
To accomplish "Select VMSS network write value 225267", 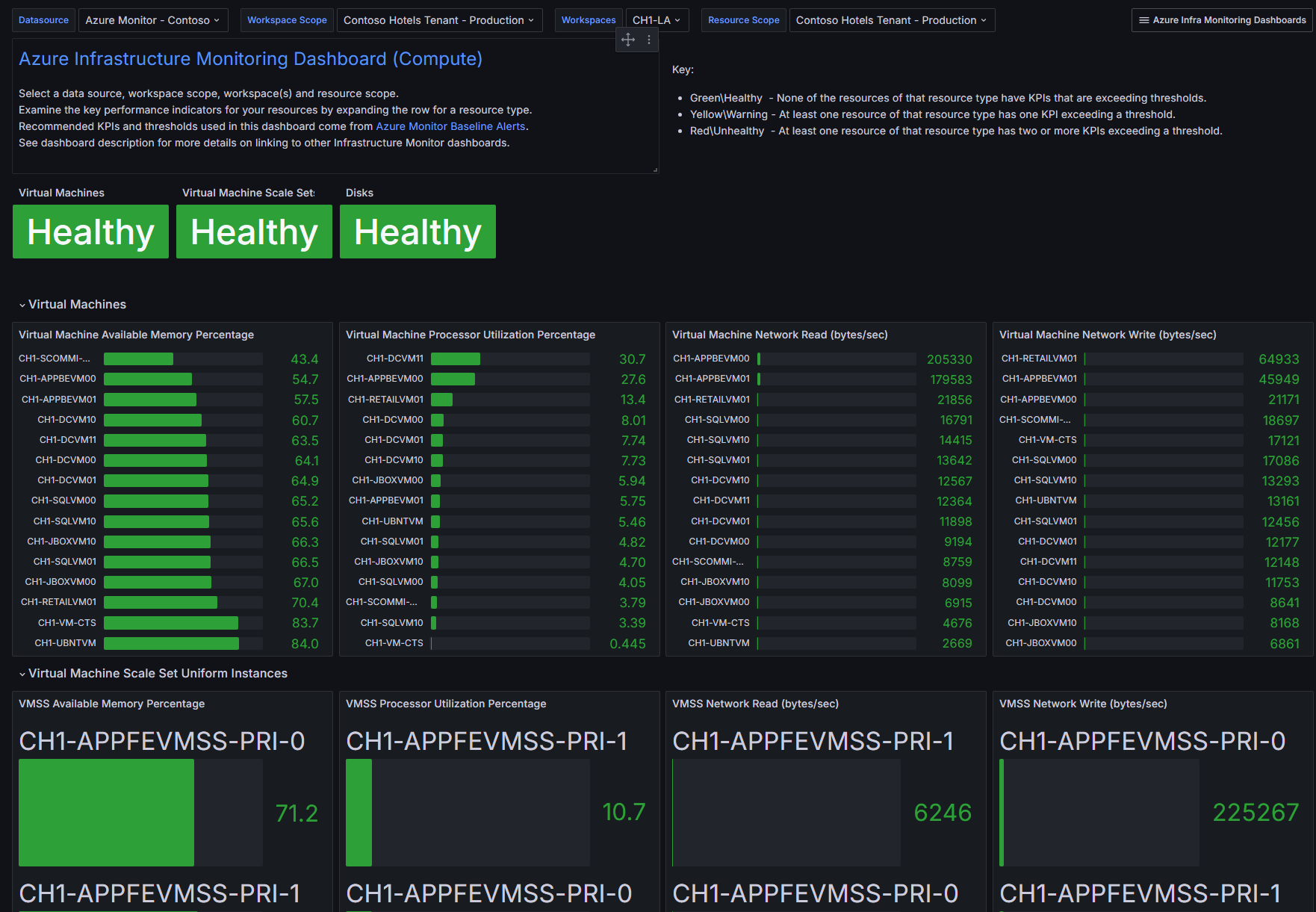I will (1256, 813).
